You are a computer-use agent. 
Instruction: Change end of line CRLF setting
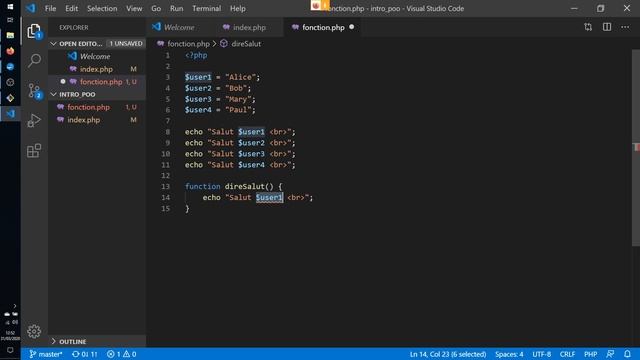[567, 354]
